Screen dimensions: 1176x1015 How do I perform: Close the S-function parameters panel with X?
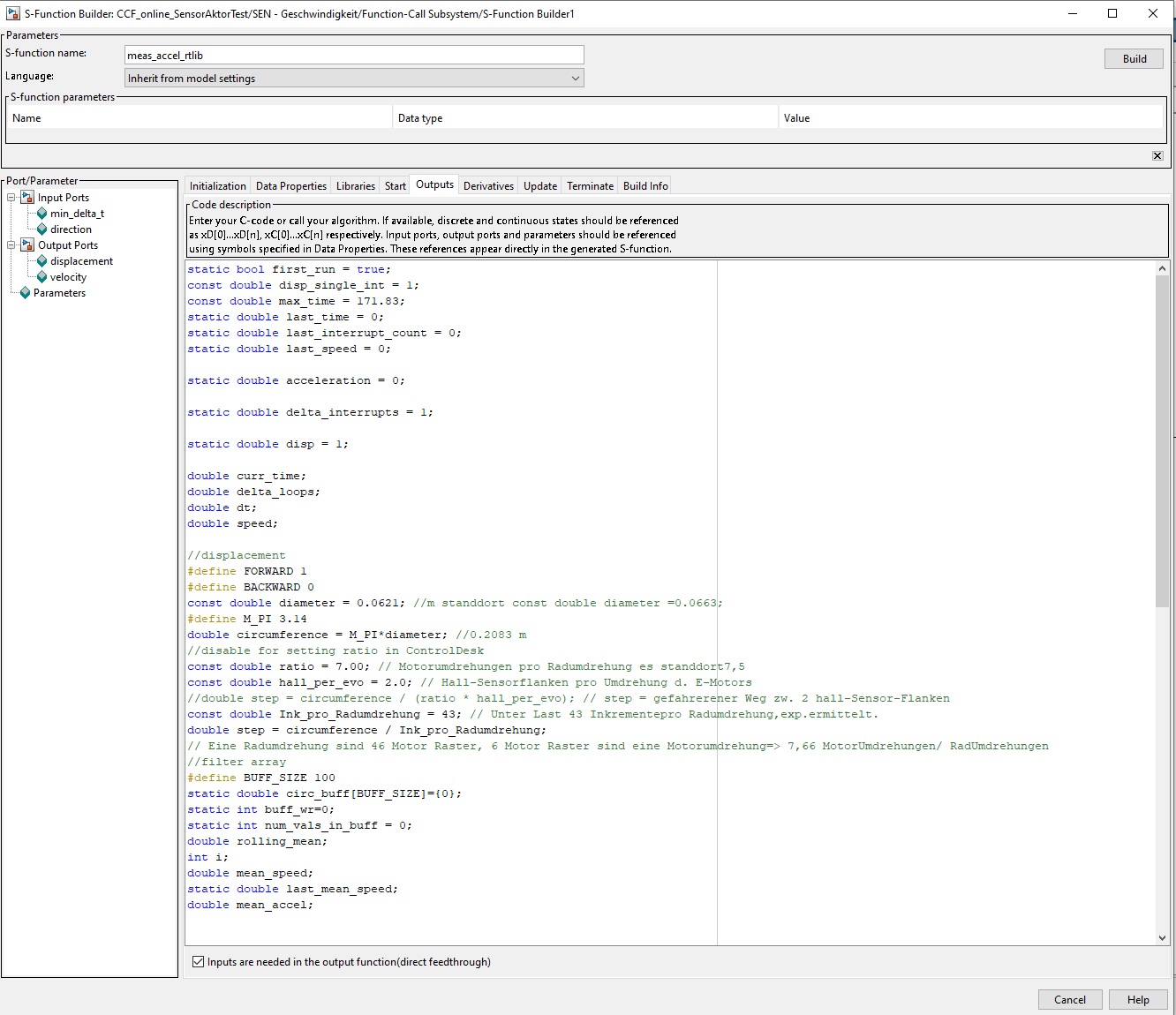coord(1157,156)
